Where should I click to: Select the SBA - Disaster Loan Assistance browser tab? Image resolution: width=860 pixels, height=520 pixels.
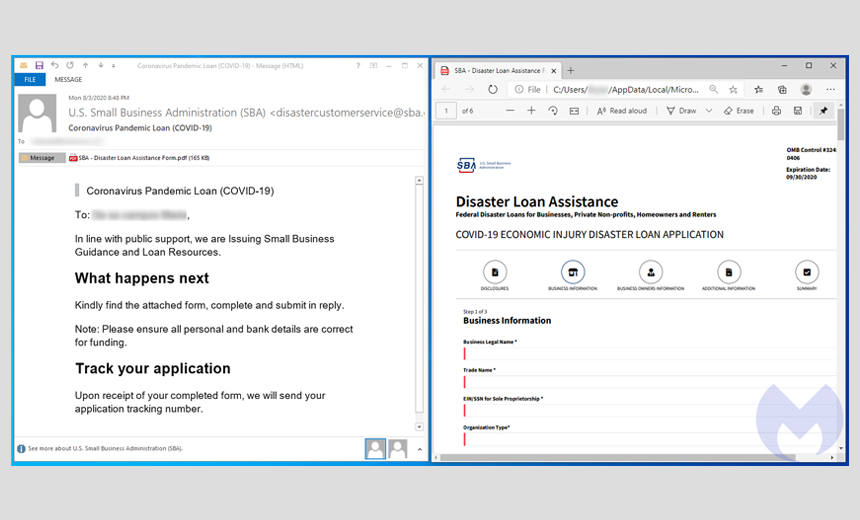click(x=498, y=71)
